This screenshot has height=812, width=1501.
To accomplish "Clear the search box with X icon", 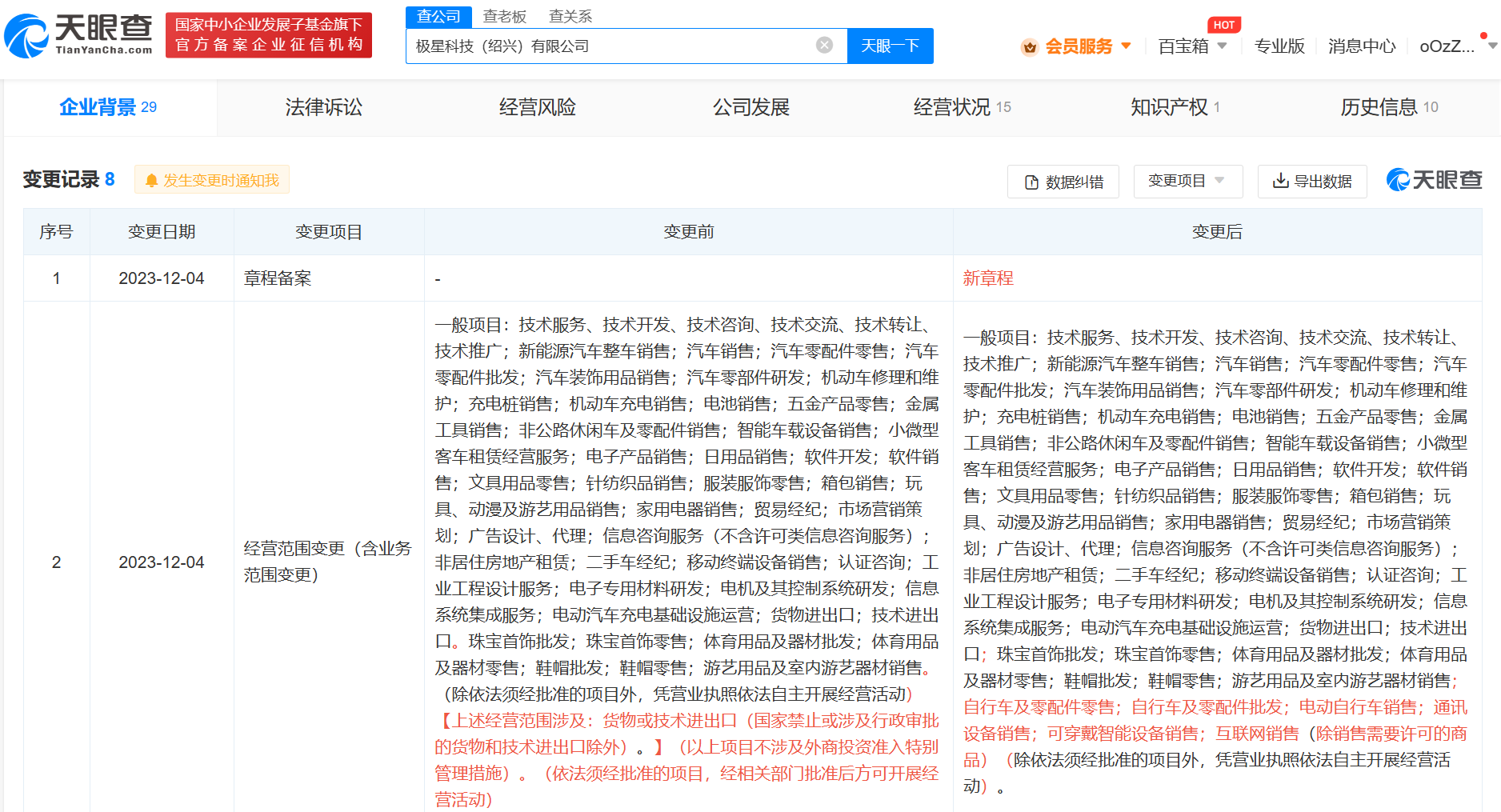I will click(x=824, y=46).
